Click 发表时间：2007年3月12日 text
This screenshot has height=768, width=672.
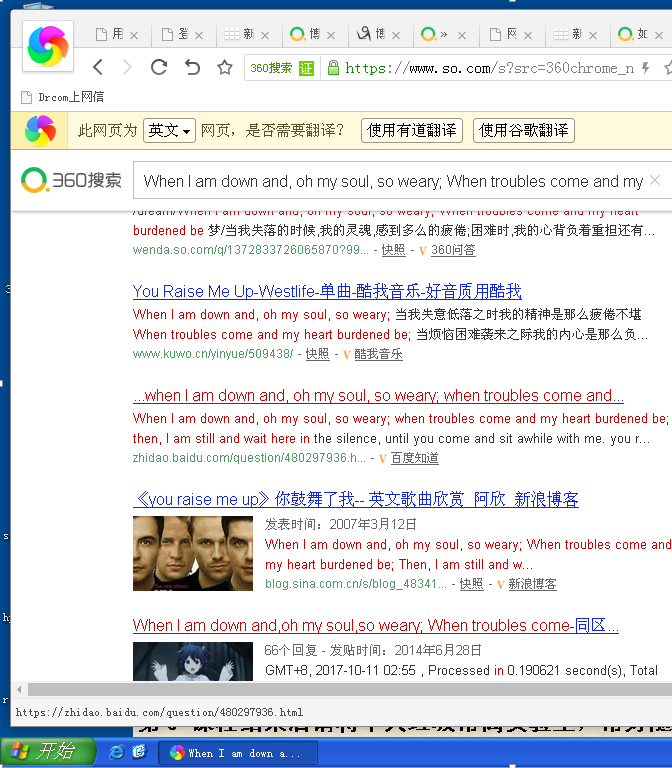pyautogui.click(x=340, y=525)
